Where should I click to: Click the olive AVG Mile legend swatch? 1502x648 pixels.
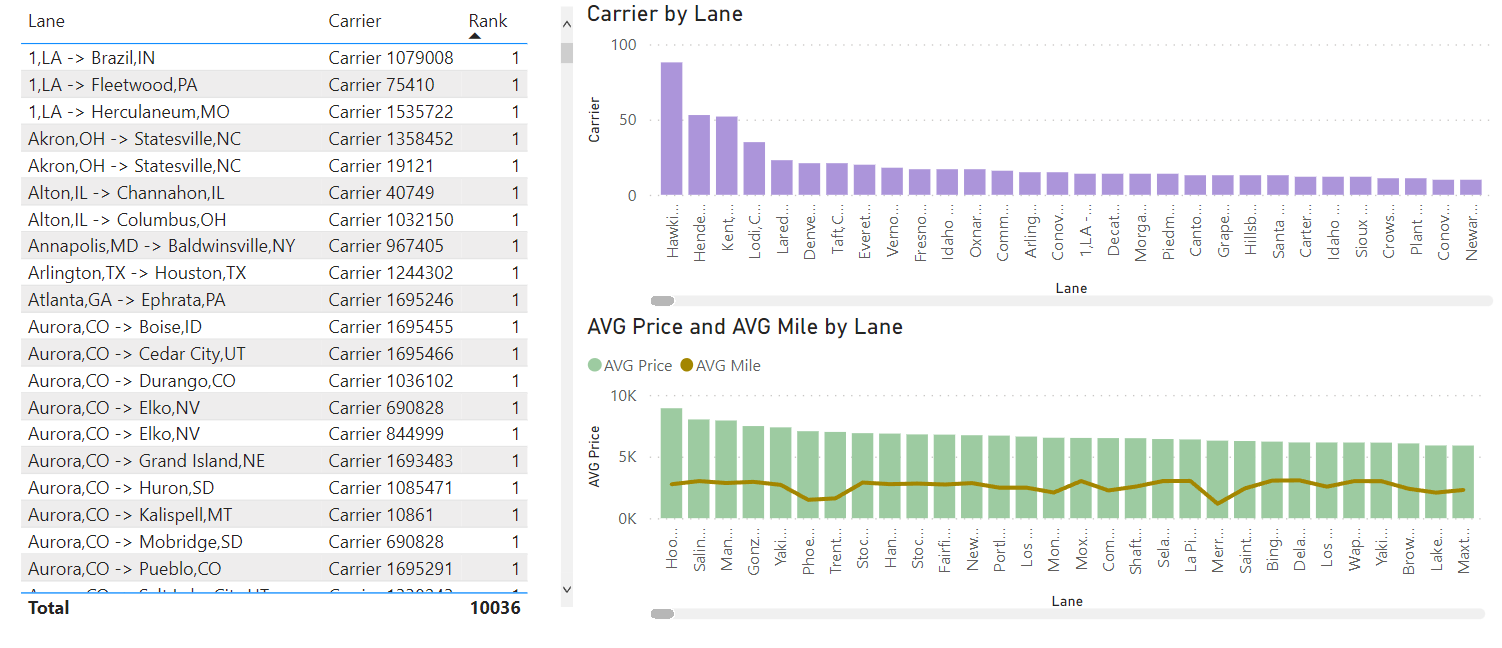tap(688, 365)
